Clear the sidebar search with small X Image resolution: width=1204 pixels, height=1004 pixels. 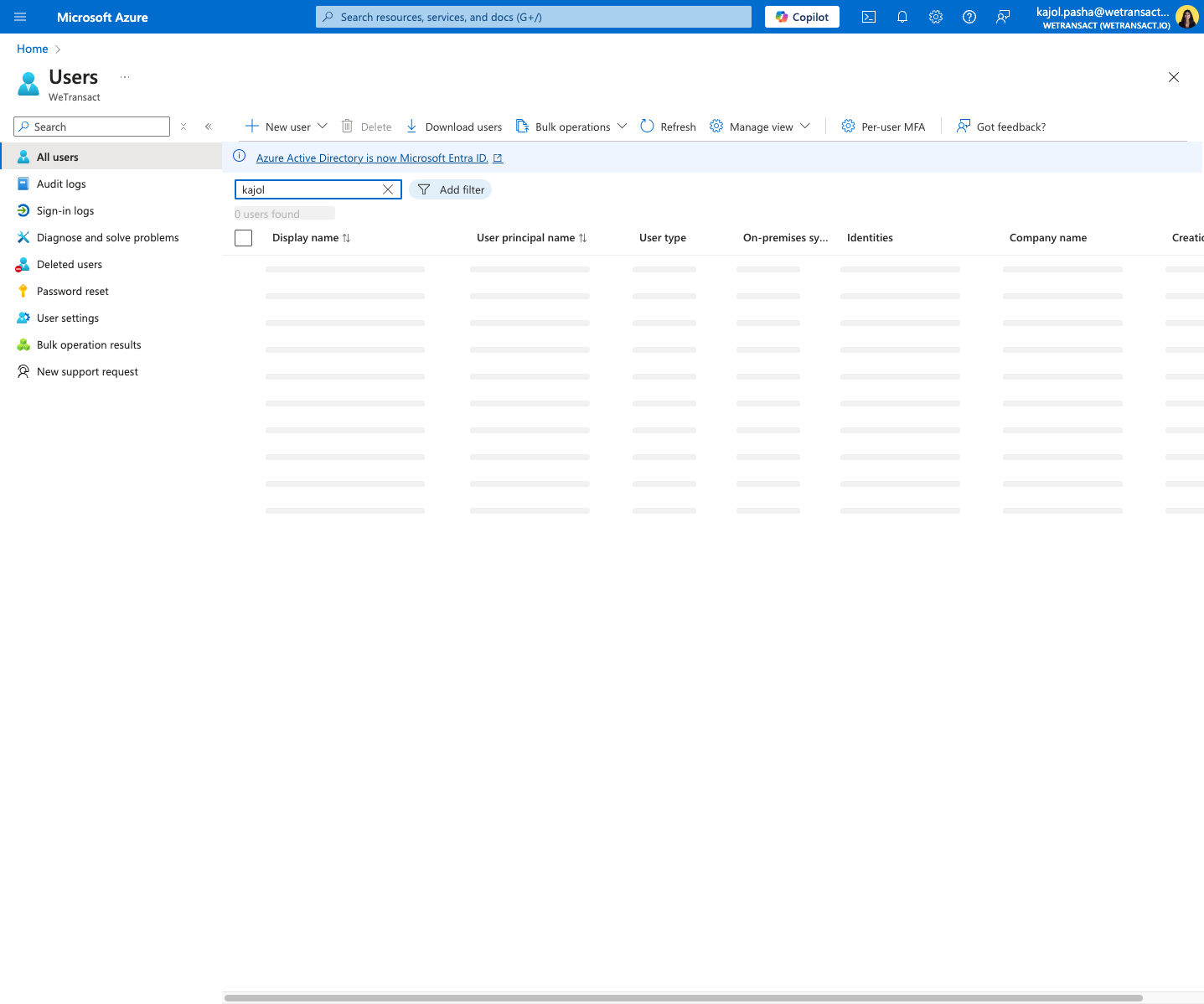pos(183,127)
